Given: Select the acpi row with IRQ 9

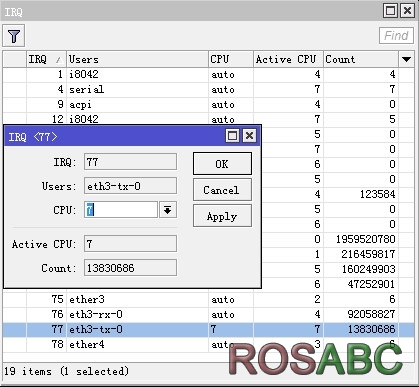Looking at the screenshot, I should pos(208,104).
